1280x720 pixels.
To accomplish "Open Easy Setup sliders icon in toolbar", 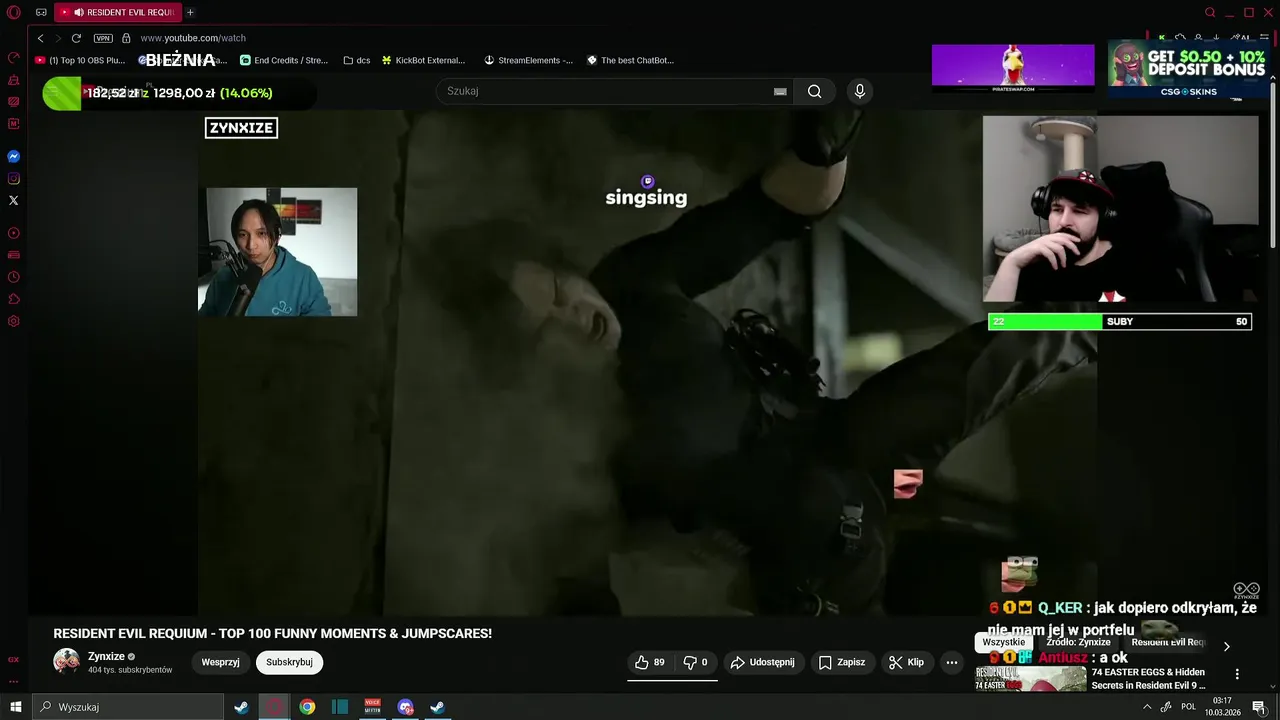I will (x=1265, y=38).
